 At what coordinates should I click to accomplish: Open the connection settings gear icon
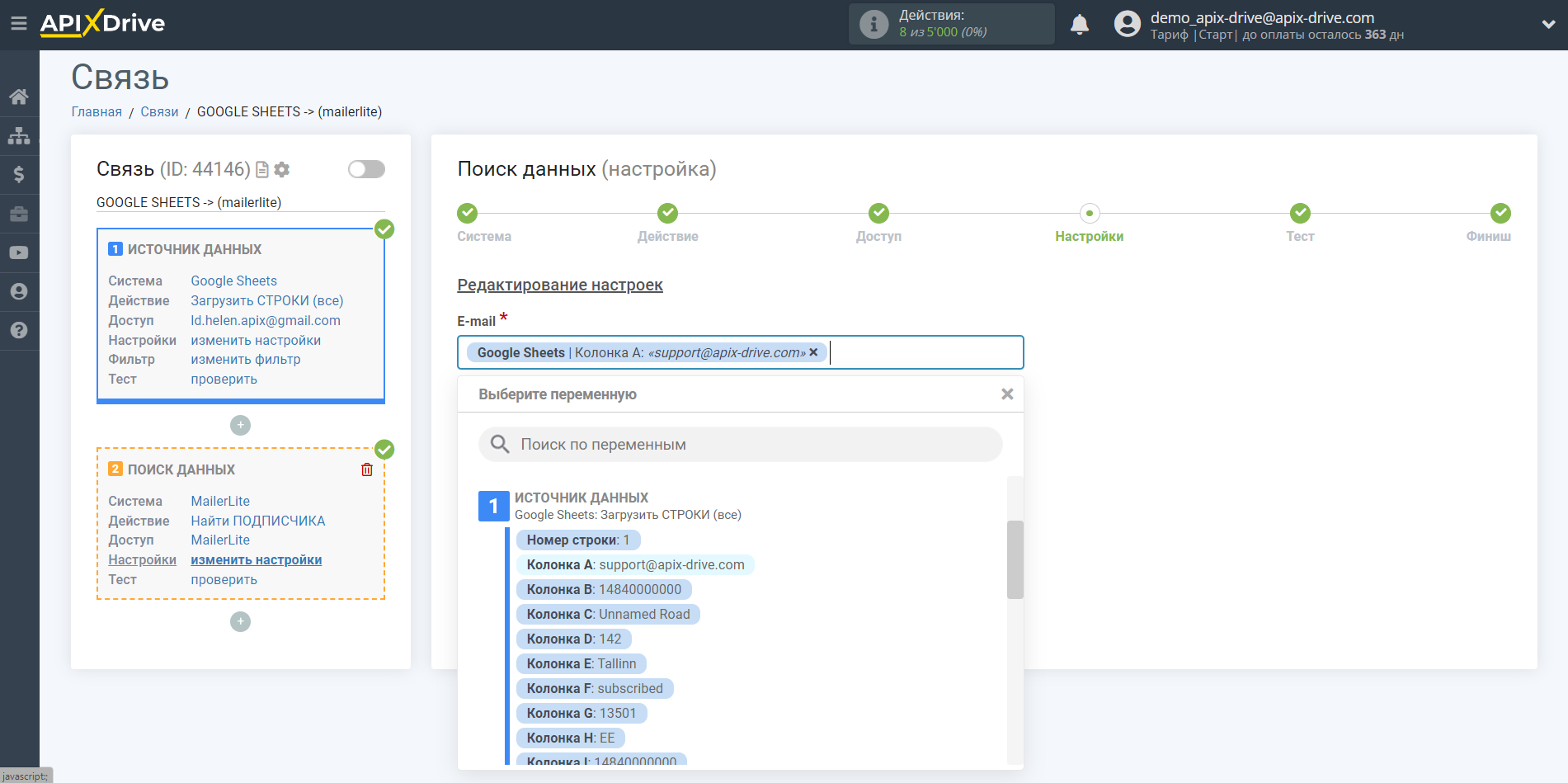tap(282, 169)
